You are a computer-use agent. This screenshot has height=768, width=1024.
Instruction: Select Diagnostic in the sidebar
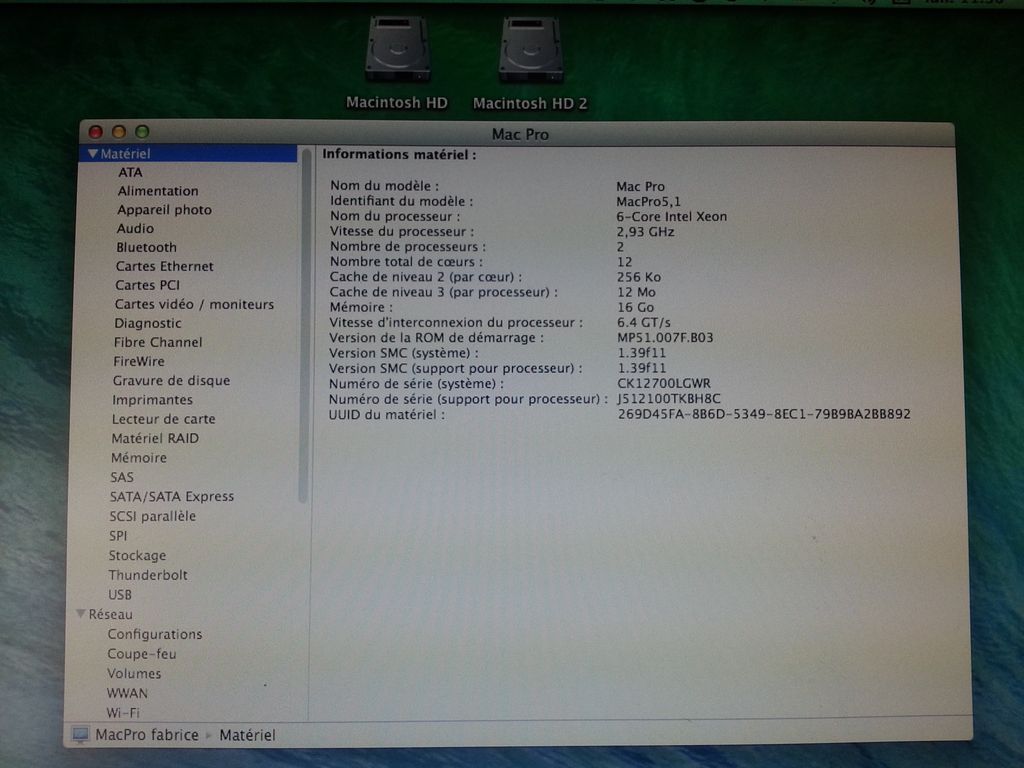[148, 323]
